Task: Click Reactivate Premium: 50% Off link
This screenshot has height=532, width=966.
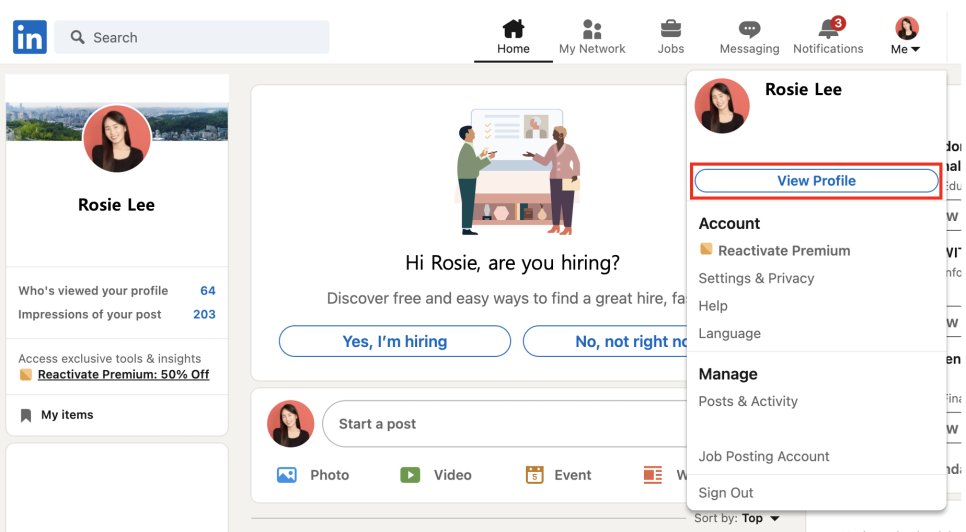Action: click(x=123, y=374)
